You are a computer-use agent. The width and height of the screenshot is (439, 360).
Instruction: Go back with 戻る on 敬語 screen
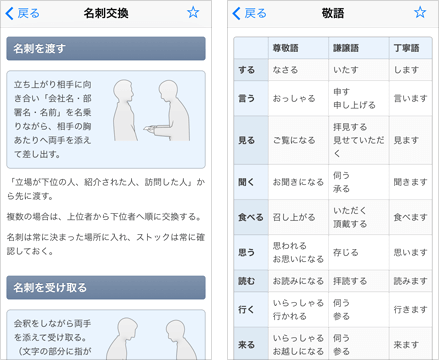pos(250,13)
